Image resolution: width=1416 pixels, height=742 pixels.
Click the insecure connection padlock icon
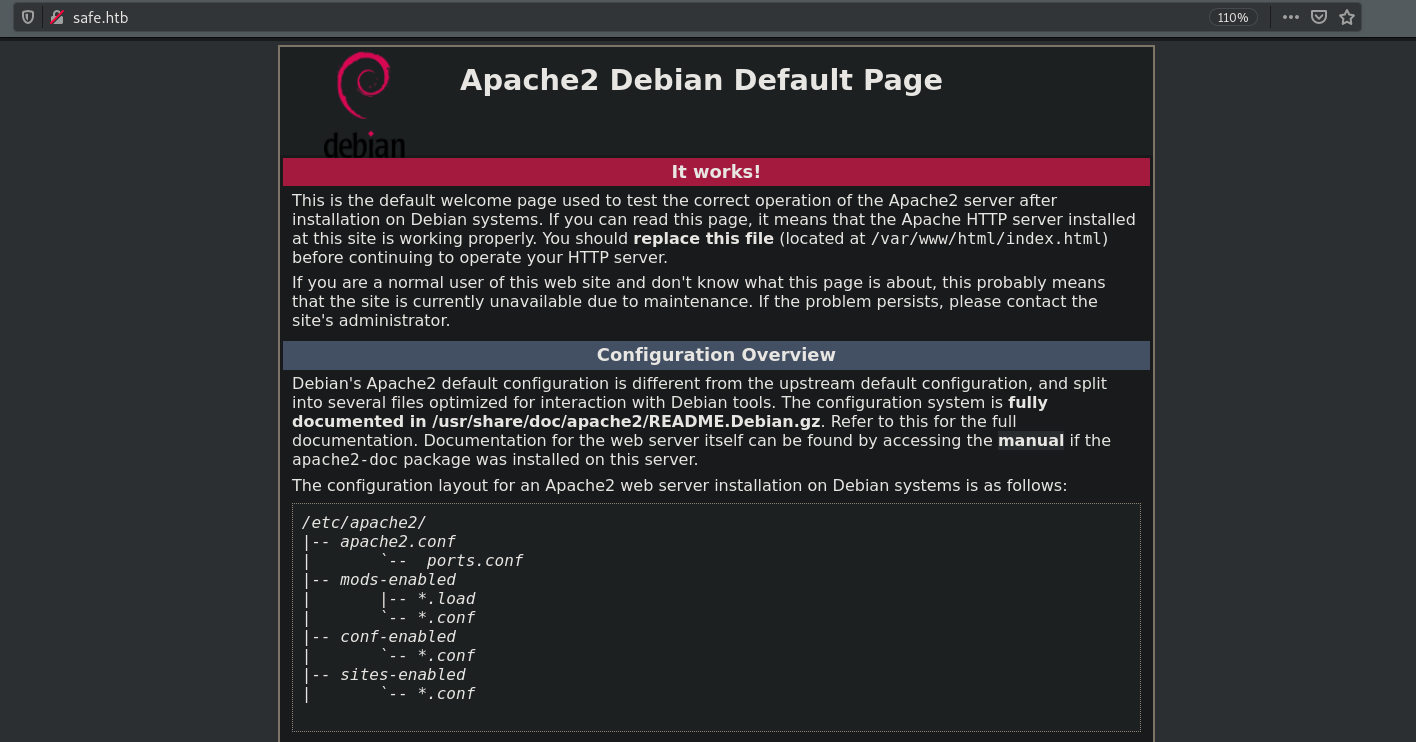click(57, 17)
